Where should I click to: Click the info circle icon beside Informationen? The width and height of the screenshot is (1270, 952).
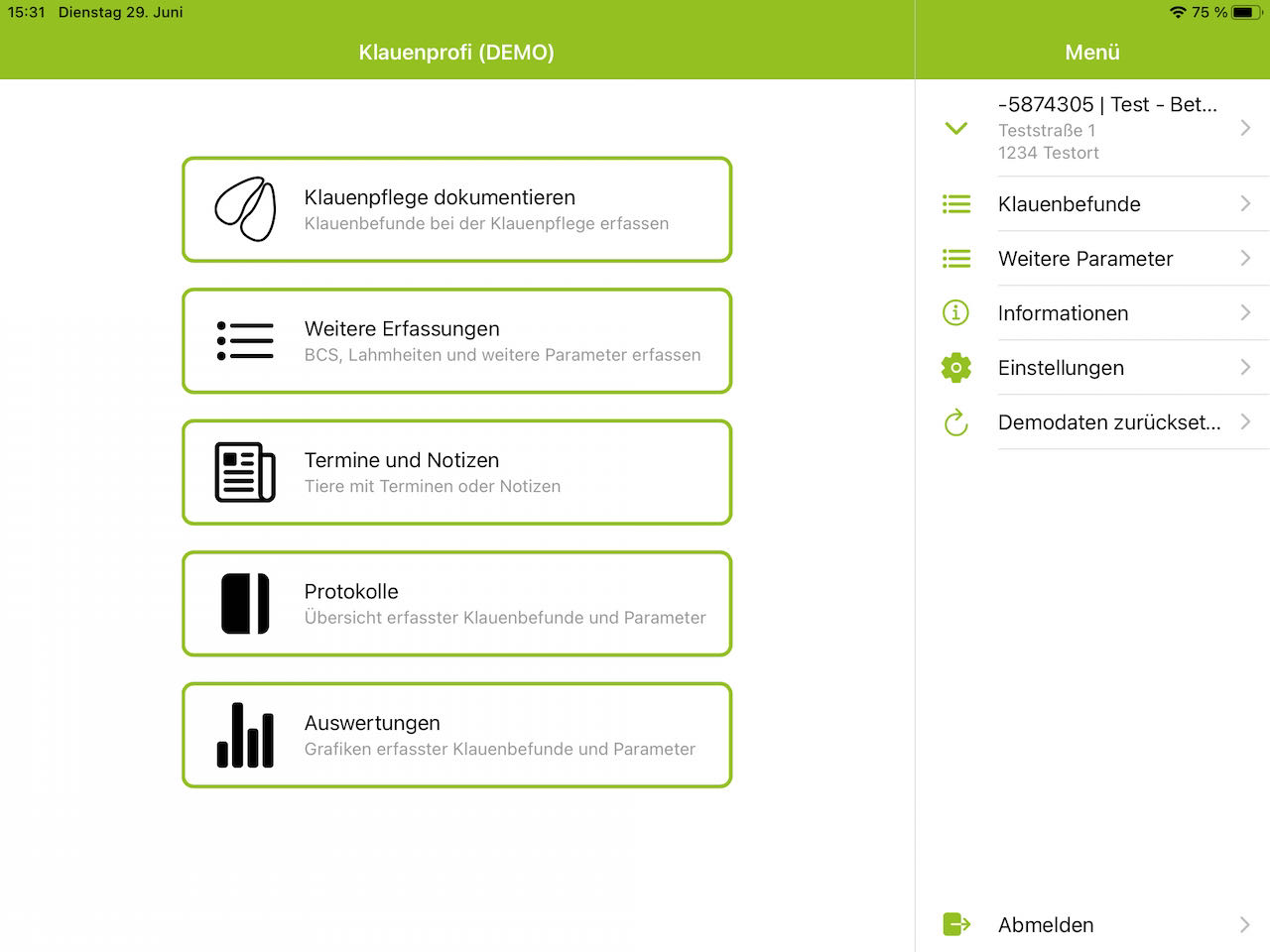pos(955,313)
